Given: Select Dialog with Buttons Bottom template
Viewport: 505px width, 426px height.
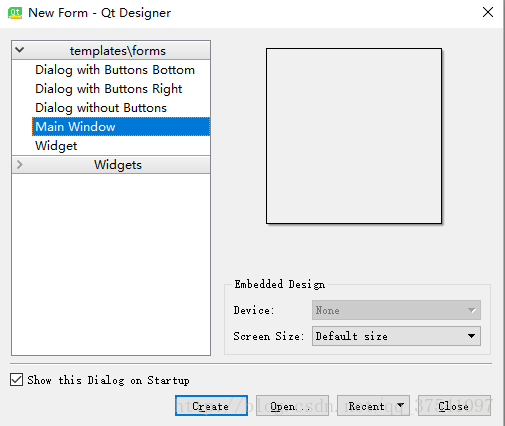Looking at the screenshot, I should (x=115, y=70).
